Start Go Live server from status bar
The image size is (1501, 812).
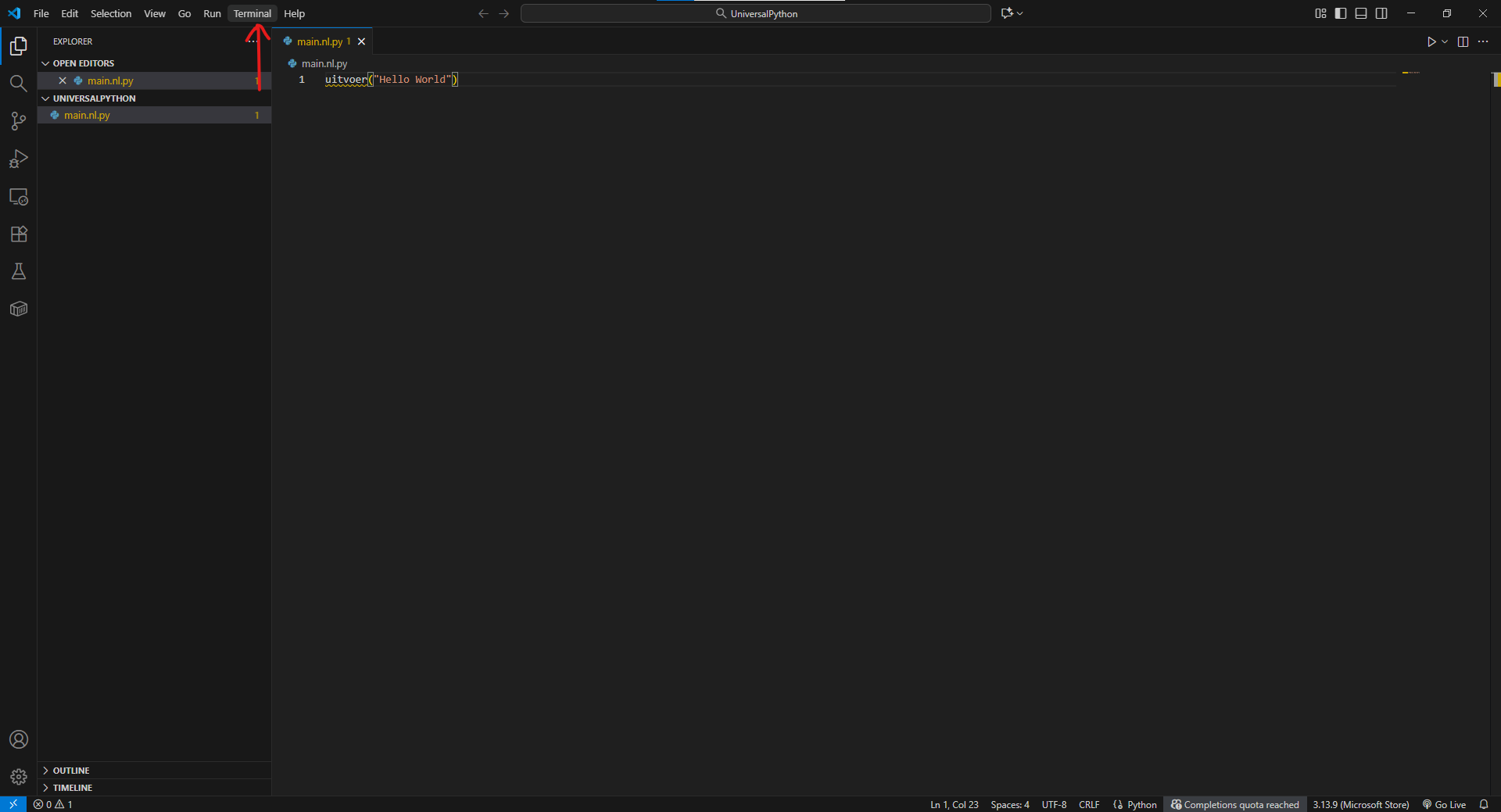1443,804
